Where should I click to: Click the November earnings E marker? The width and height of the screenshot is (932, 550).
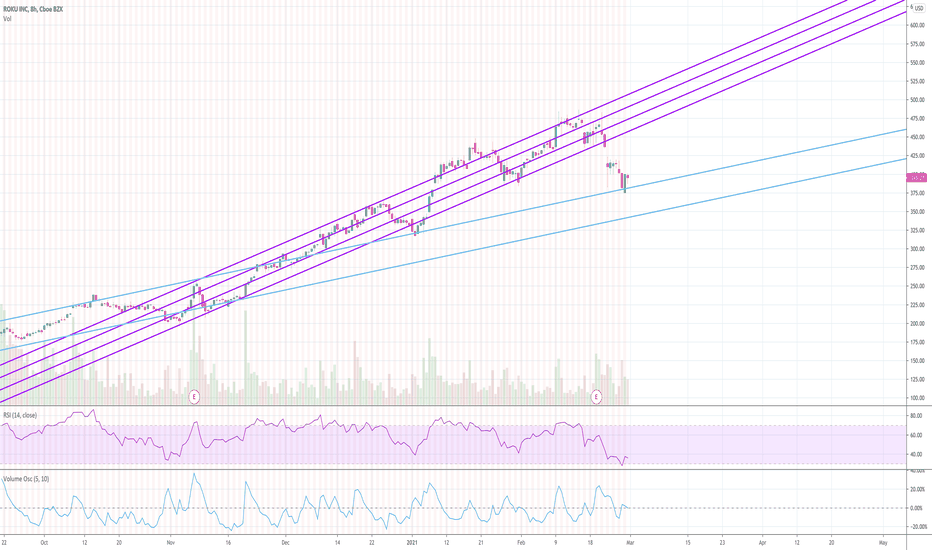194,396
